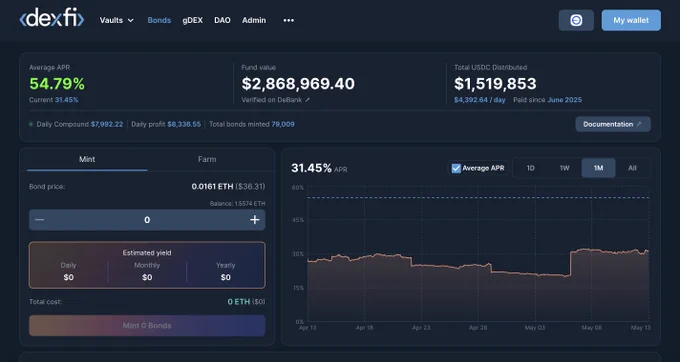
Task: Click the bond price 0.0161 ETH value
Action: click(x=212, y=186)
